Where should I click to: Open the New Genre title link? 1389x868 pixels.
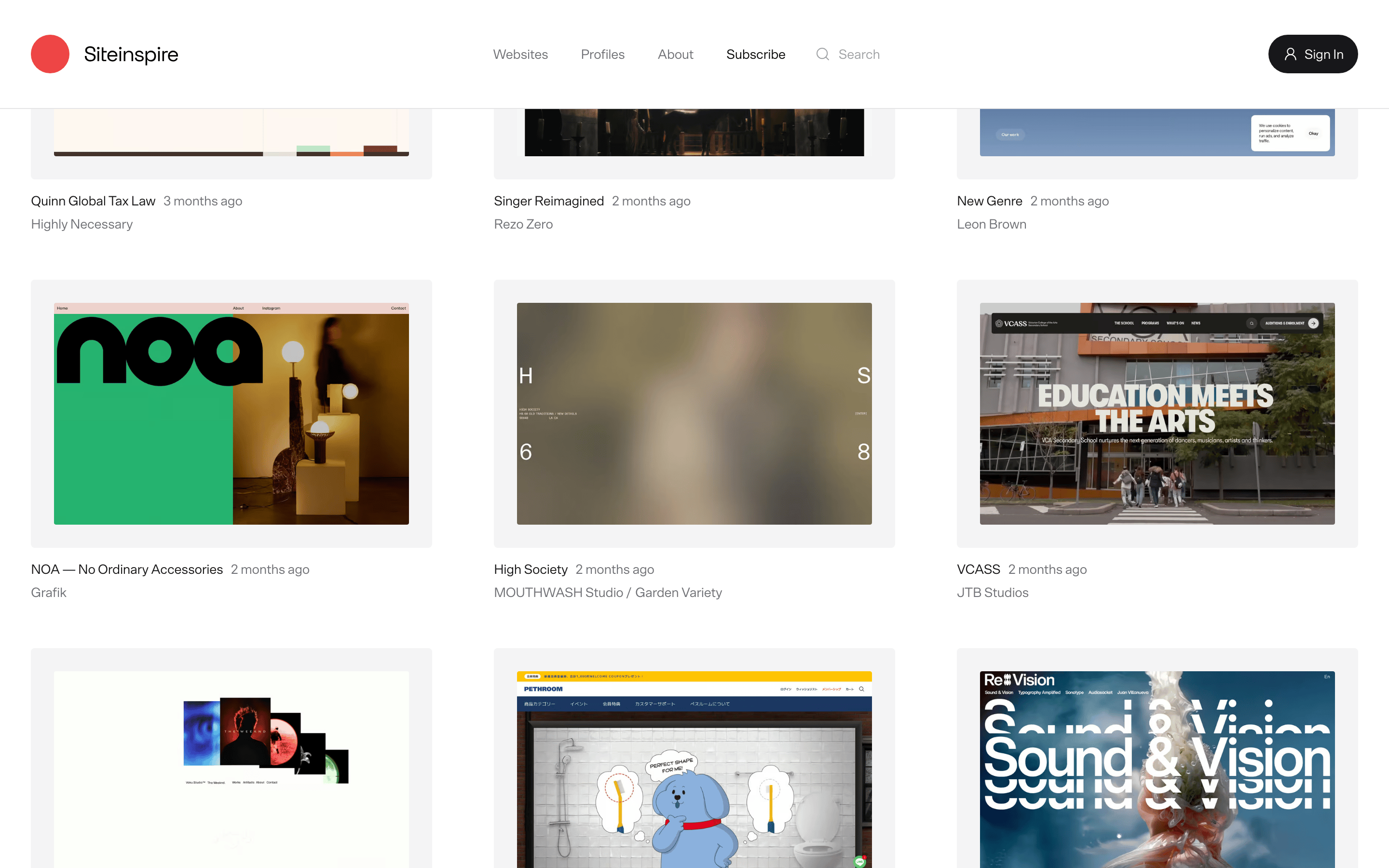(990, 201)
